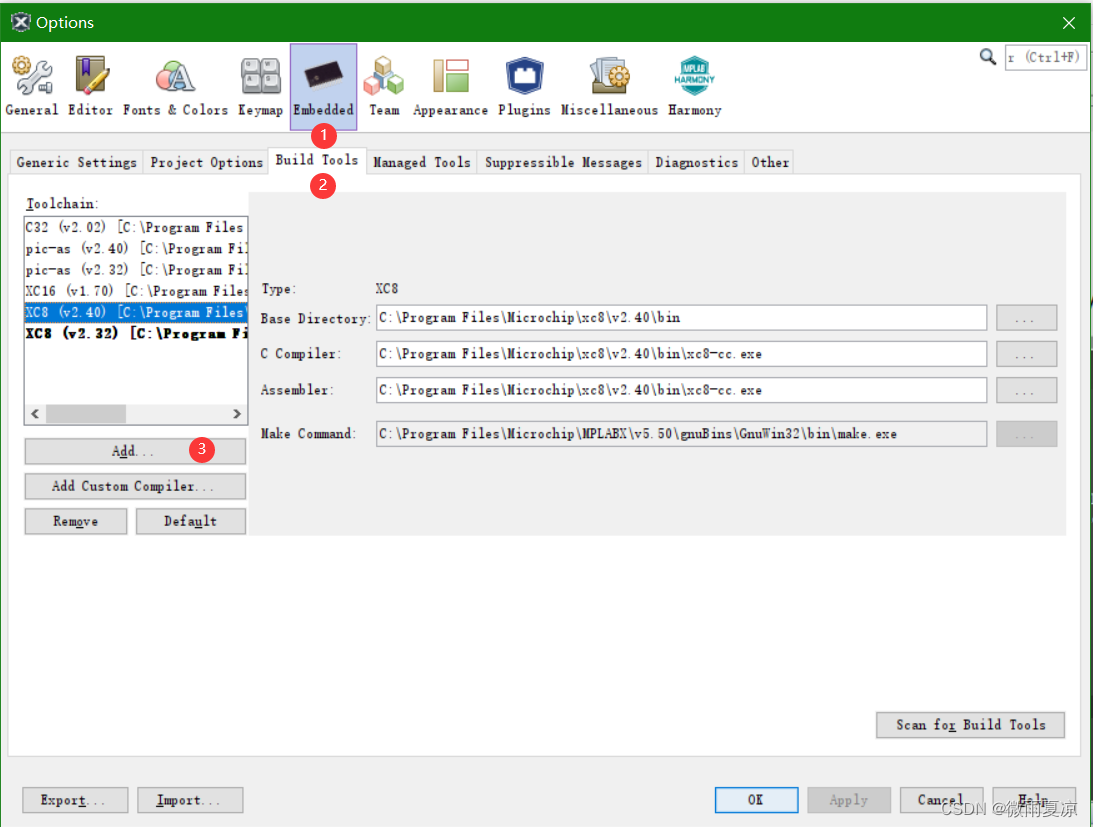
Task: Open the General options category
Action: (x=32, y=86)
